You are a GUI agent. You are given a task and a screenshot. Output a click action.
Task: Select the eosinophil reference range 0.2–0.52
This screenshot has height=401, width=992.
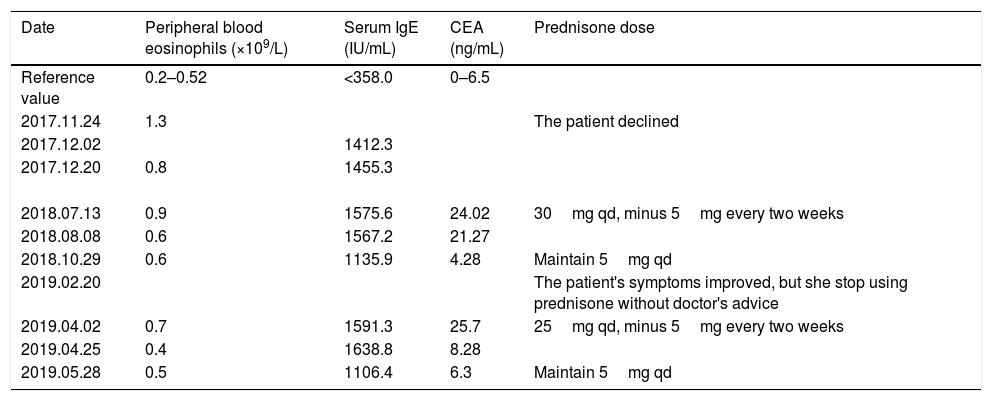coord(176,77)
